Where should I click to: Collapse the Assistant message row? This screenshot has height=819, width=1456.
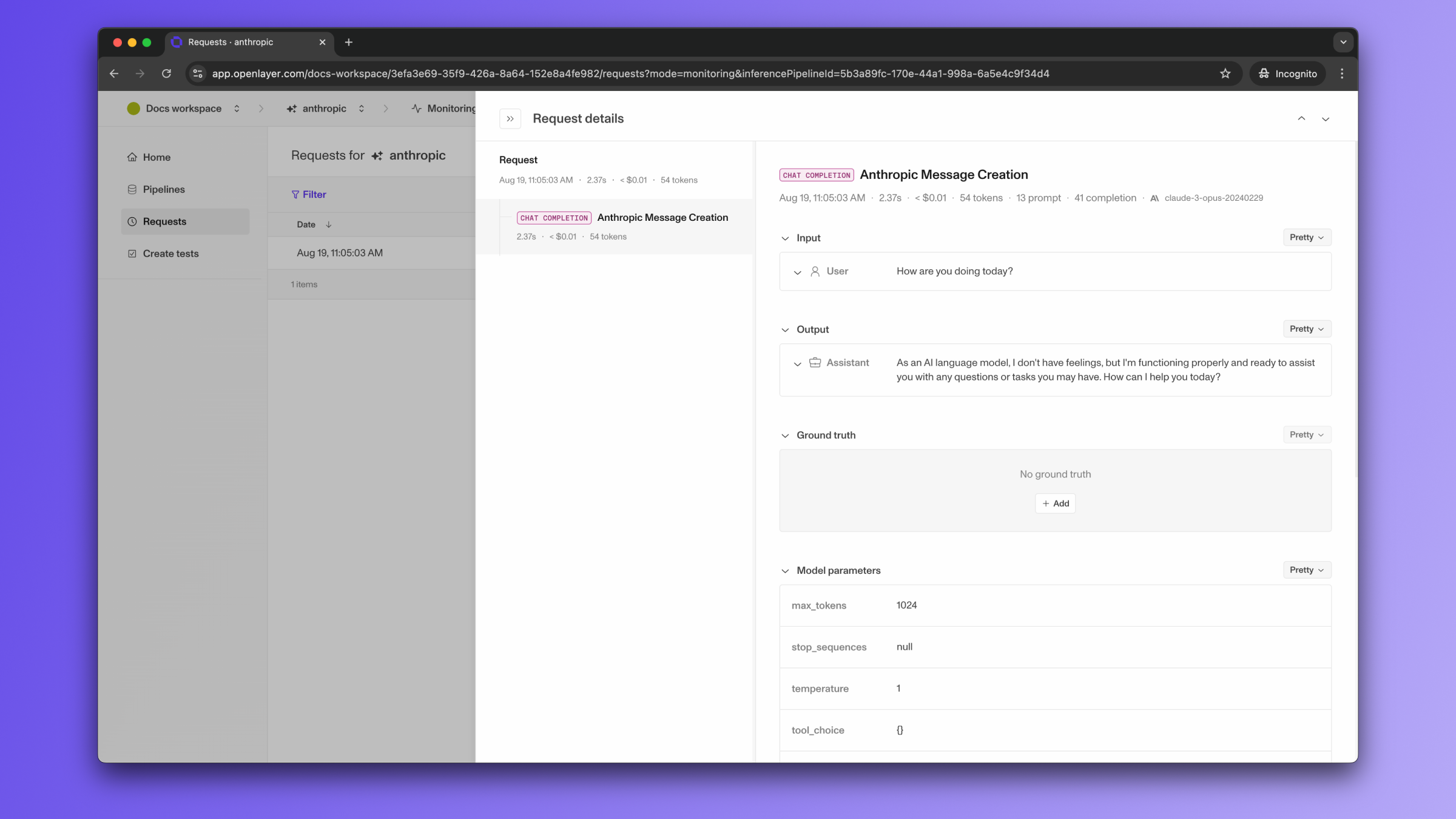797,364
